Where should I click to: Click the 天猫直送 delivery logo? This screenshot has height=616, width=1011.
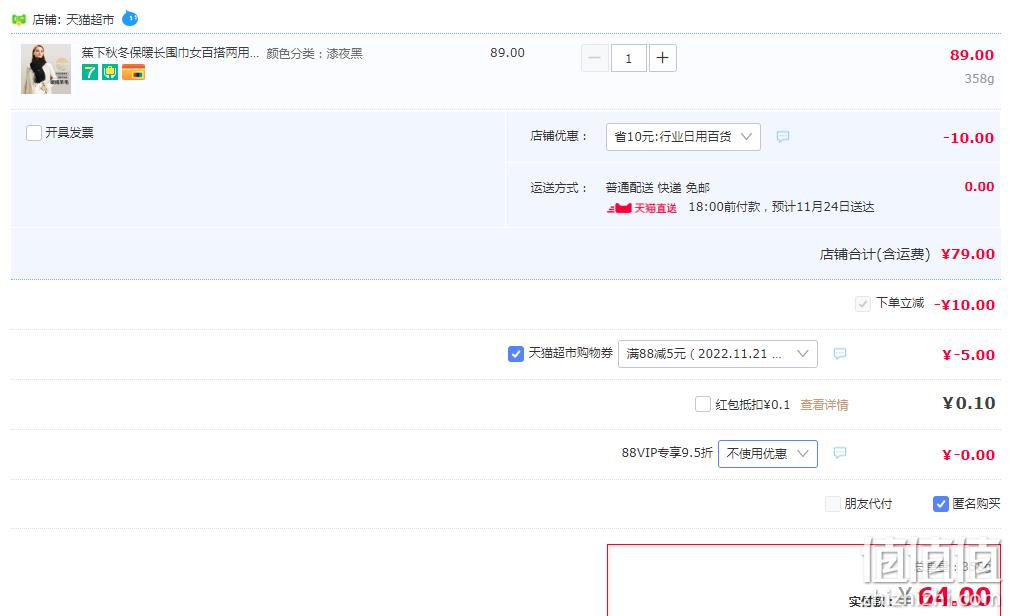642,208
